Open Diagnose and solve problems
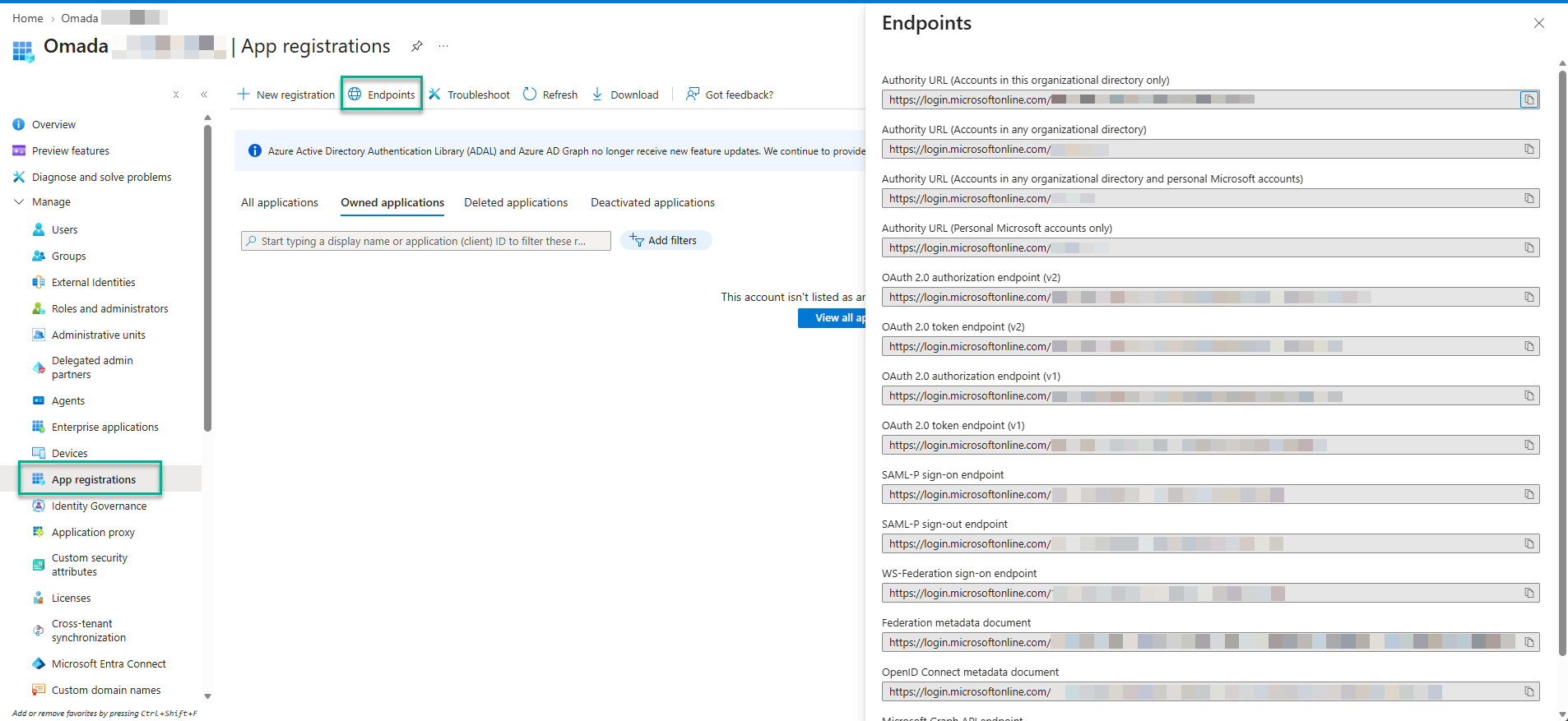This screenshot has width=1568, height=721. click(x=101, y=177)
